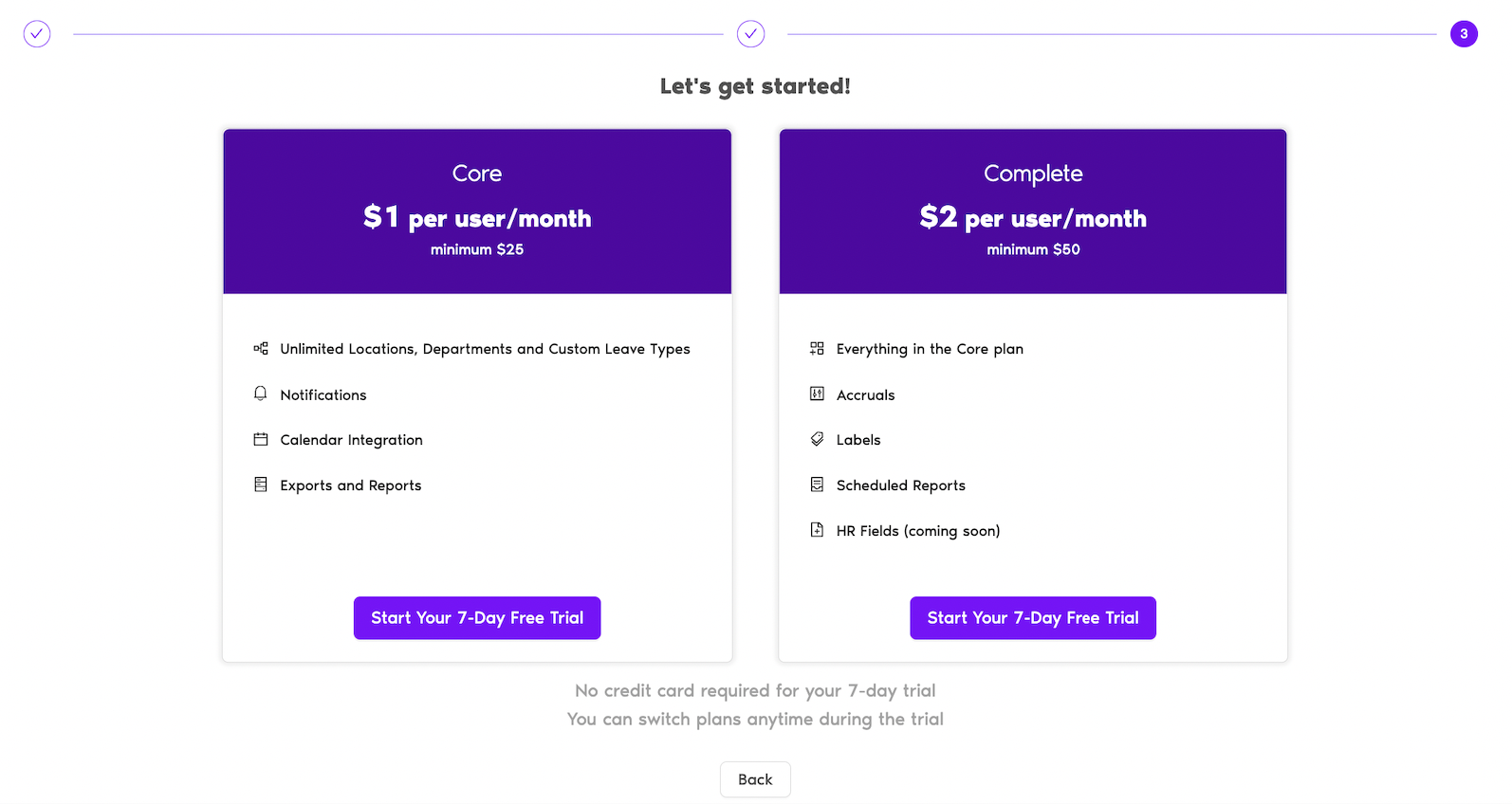
Task: Click the Everything in Core plan icon
Action: coord(817,349)
